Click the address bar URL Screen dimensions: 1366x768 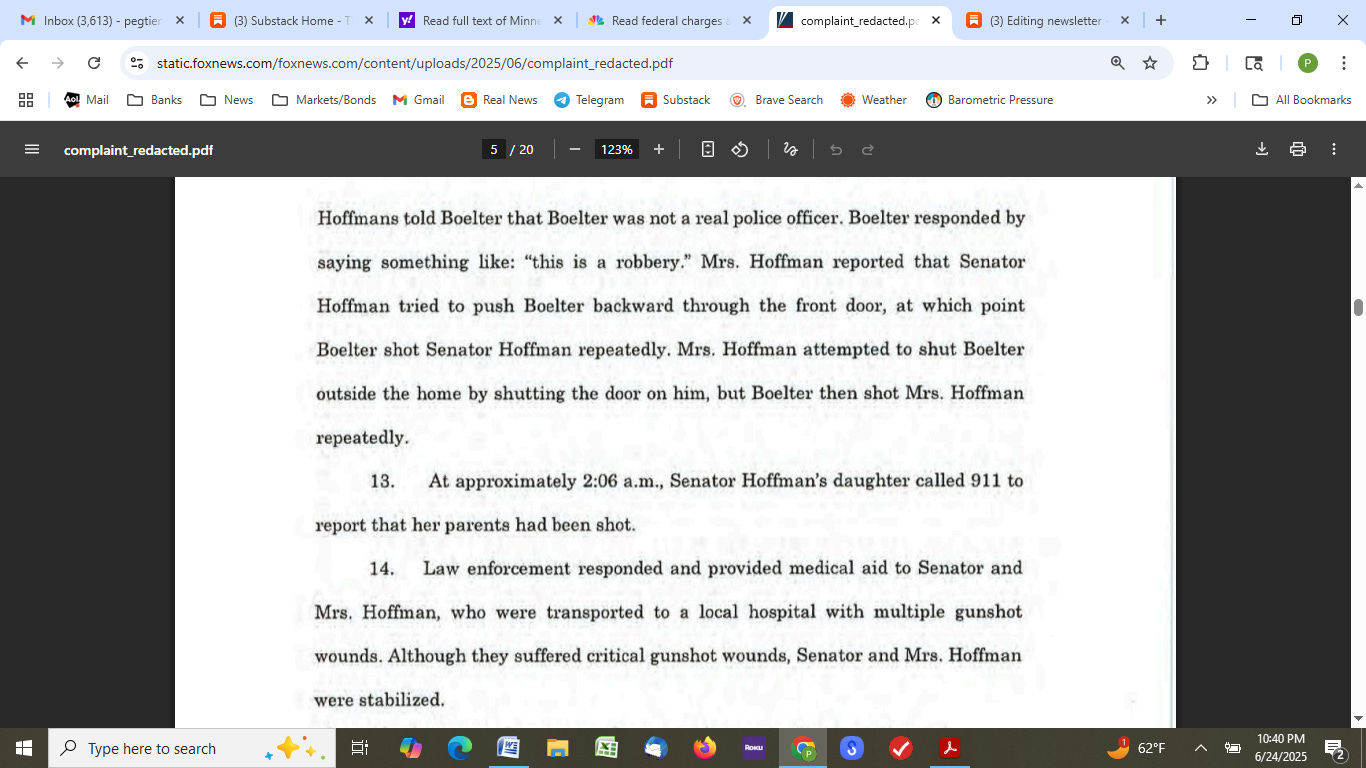coord(415,63)
